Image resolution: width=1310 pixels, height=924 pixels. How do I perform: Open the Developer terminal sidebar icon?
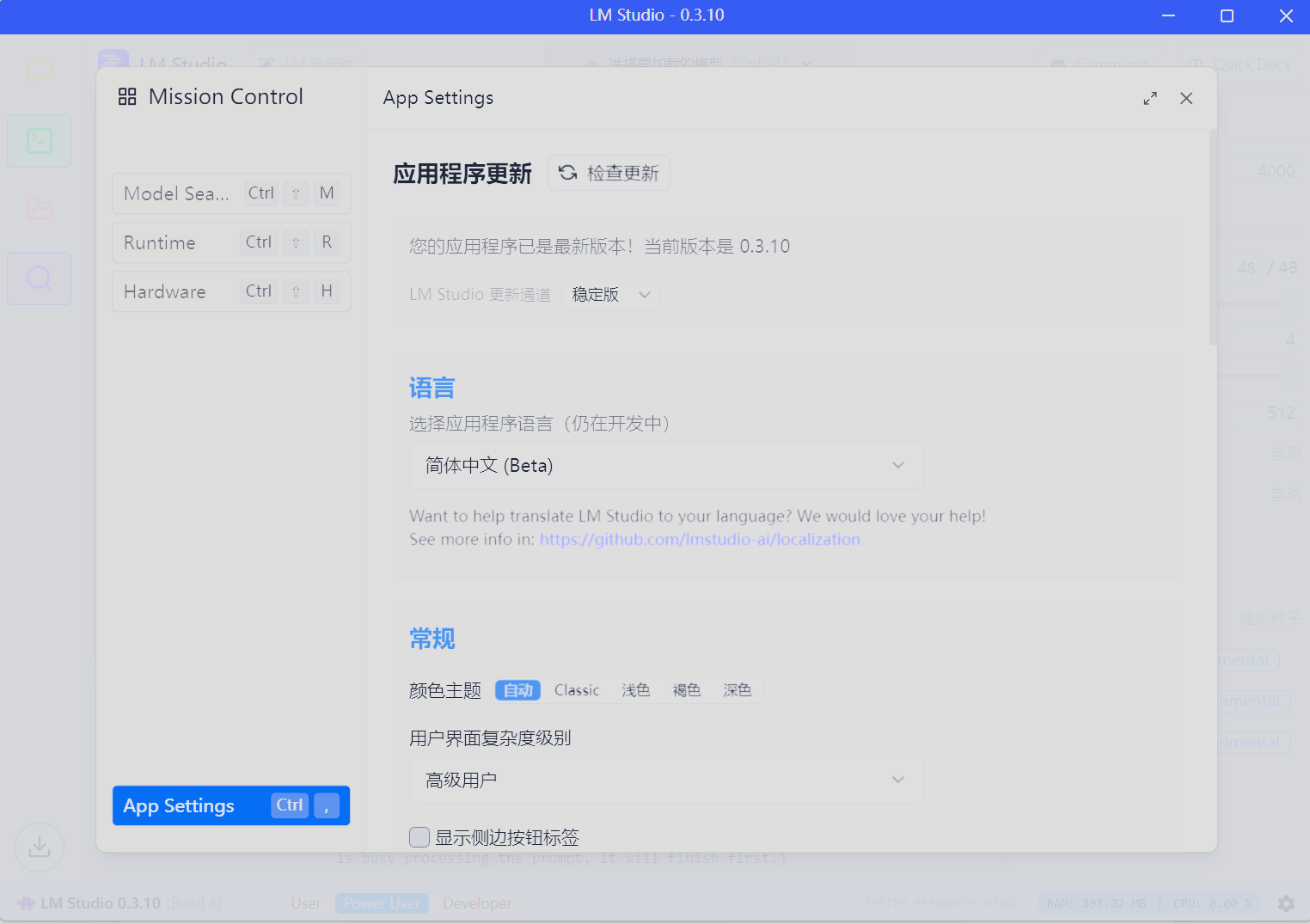pos(40,141)
